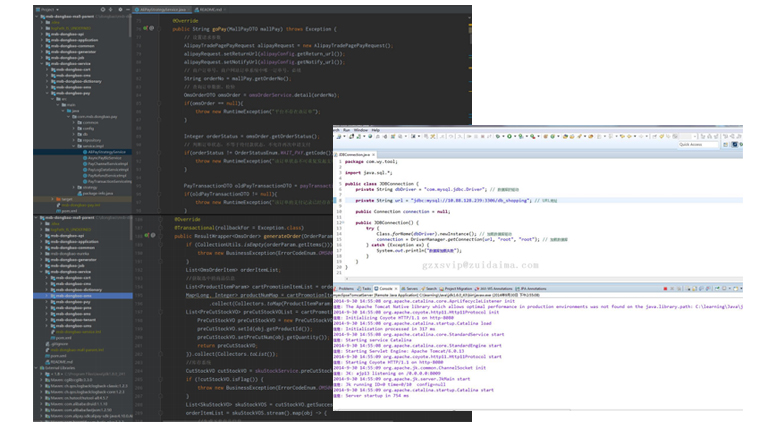Click the expand/collapse all icon in Project panel
Image resolution: width=783 pixels, height=428 pixels.
[x=111, y=9]
